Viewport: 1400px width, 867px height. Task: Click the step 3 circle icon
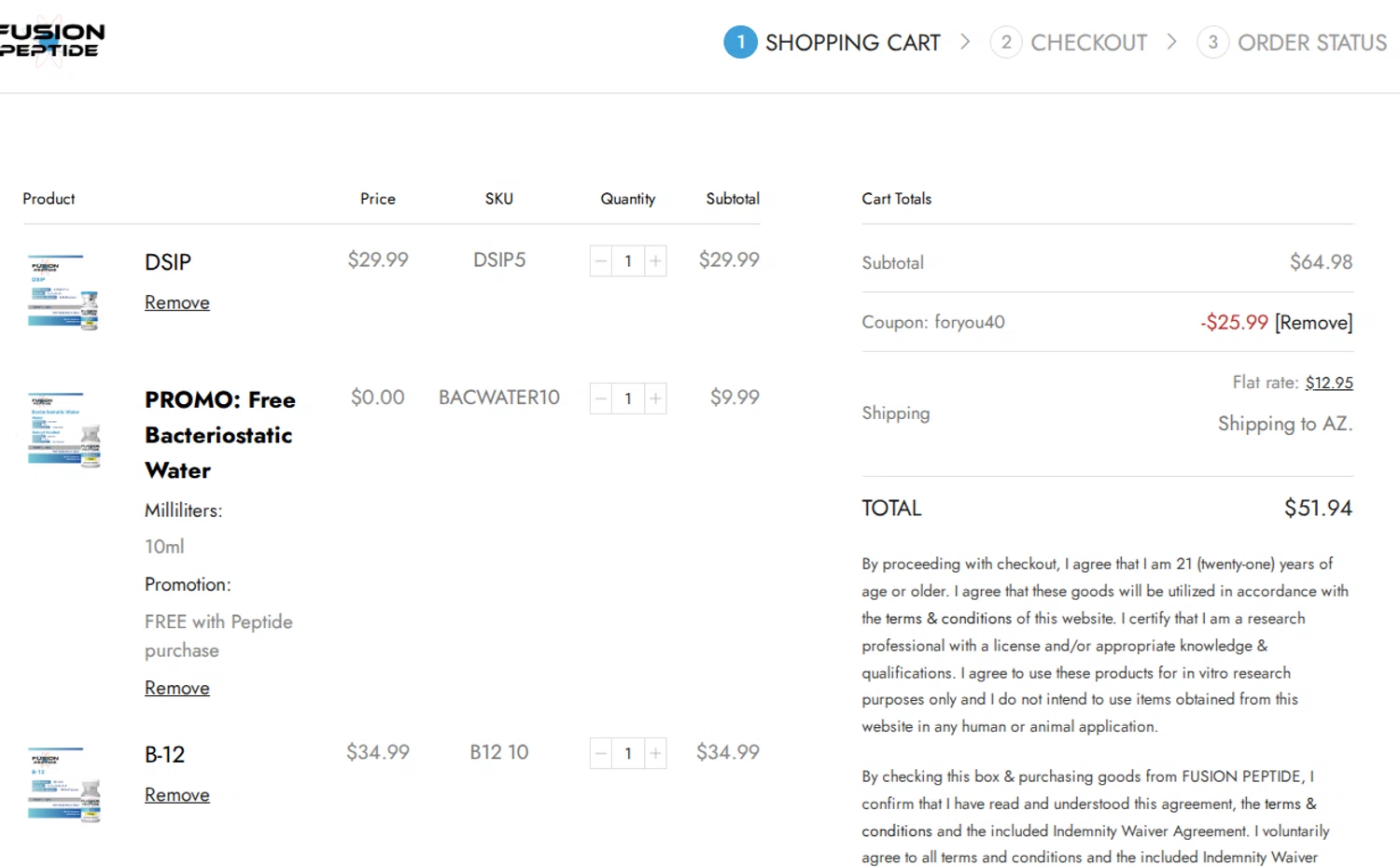[1212, 42]
